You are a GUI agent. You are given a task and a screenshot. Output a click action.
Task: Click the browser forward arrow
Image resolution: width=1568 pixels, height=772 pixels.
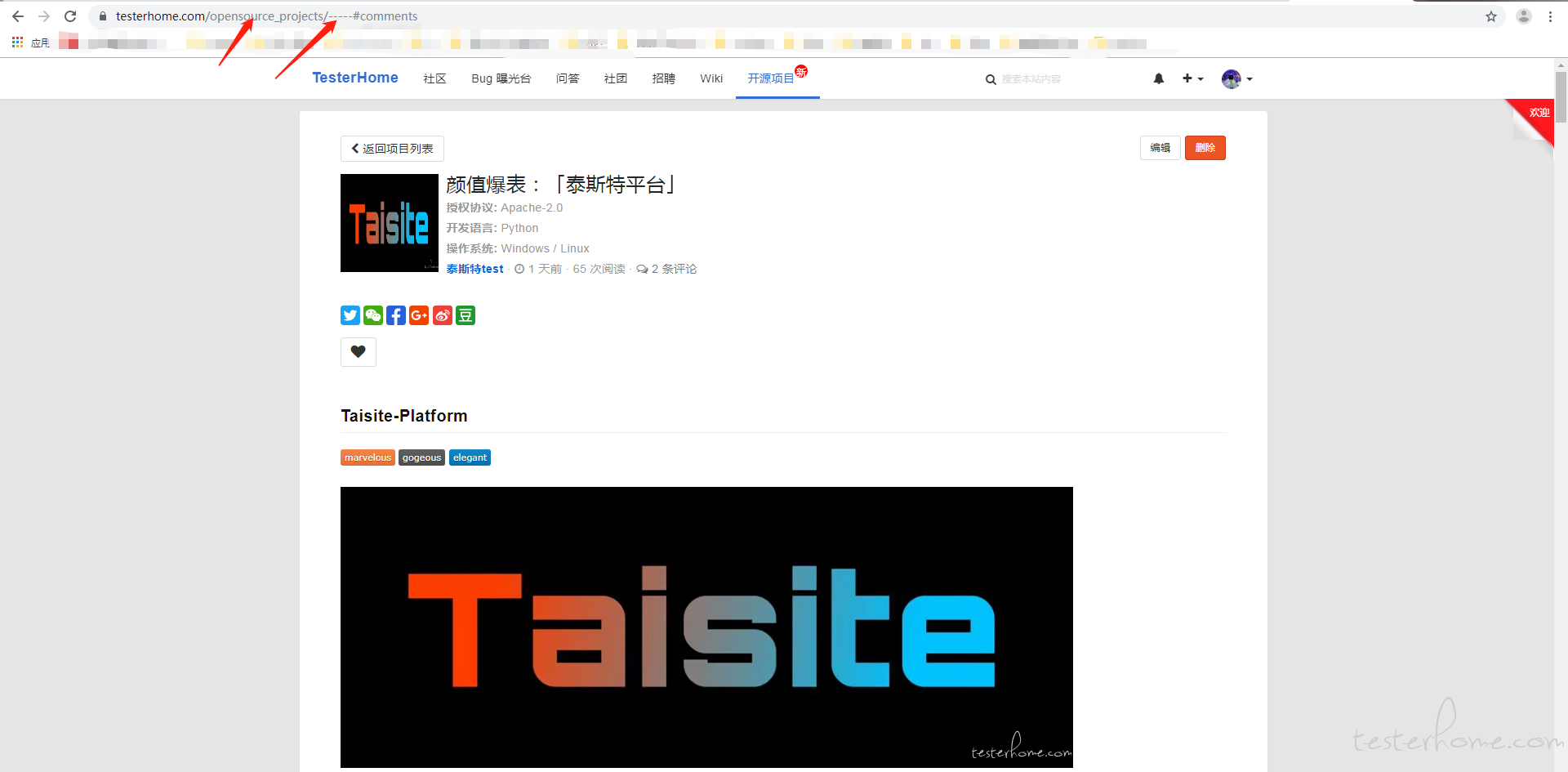[44, 16]
